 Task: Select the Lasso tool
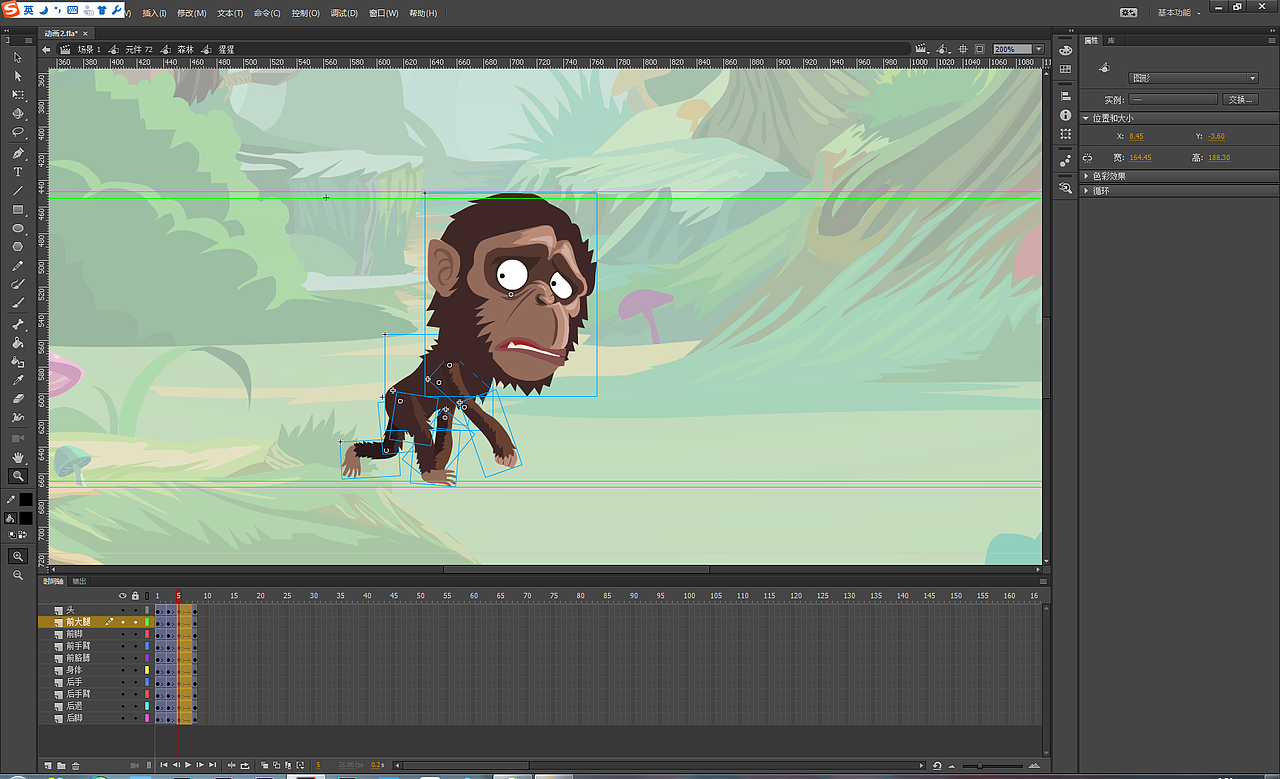pos(18,132)
